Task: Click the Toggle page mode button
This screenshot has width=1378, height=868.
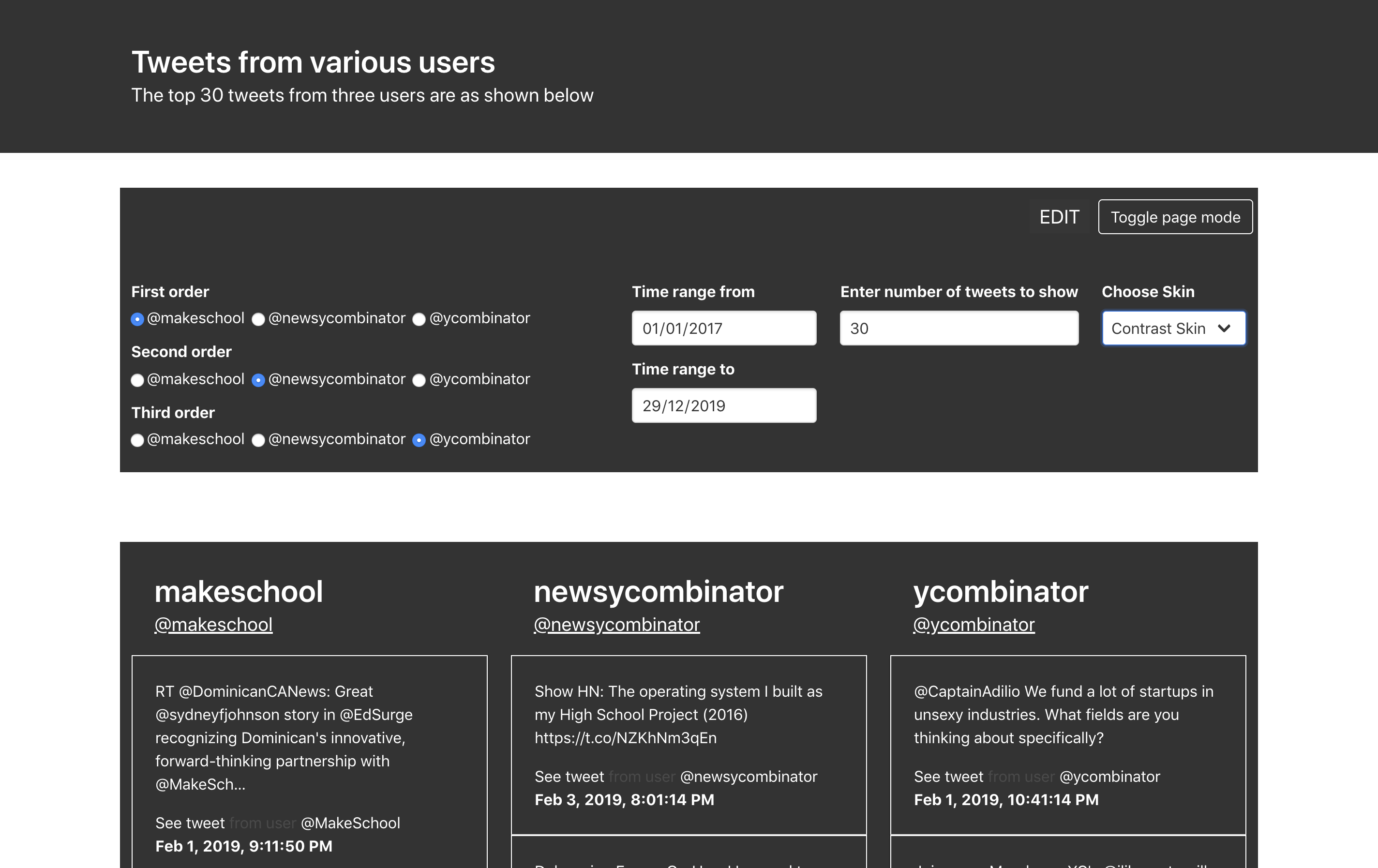Action: (1175, 217)
